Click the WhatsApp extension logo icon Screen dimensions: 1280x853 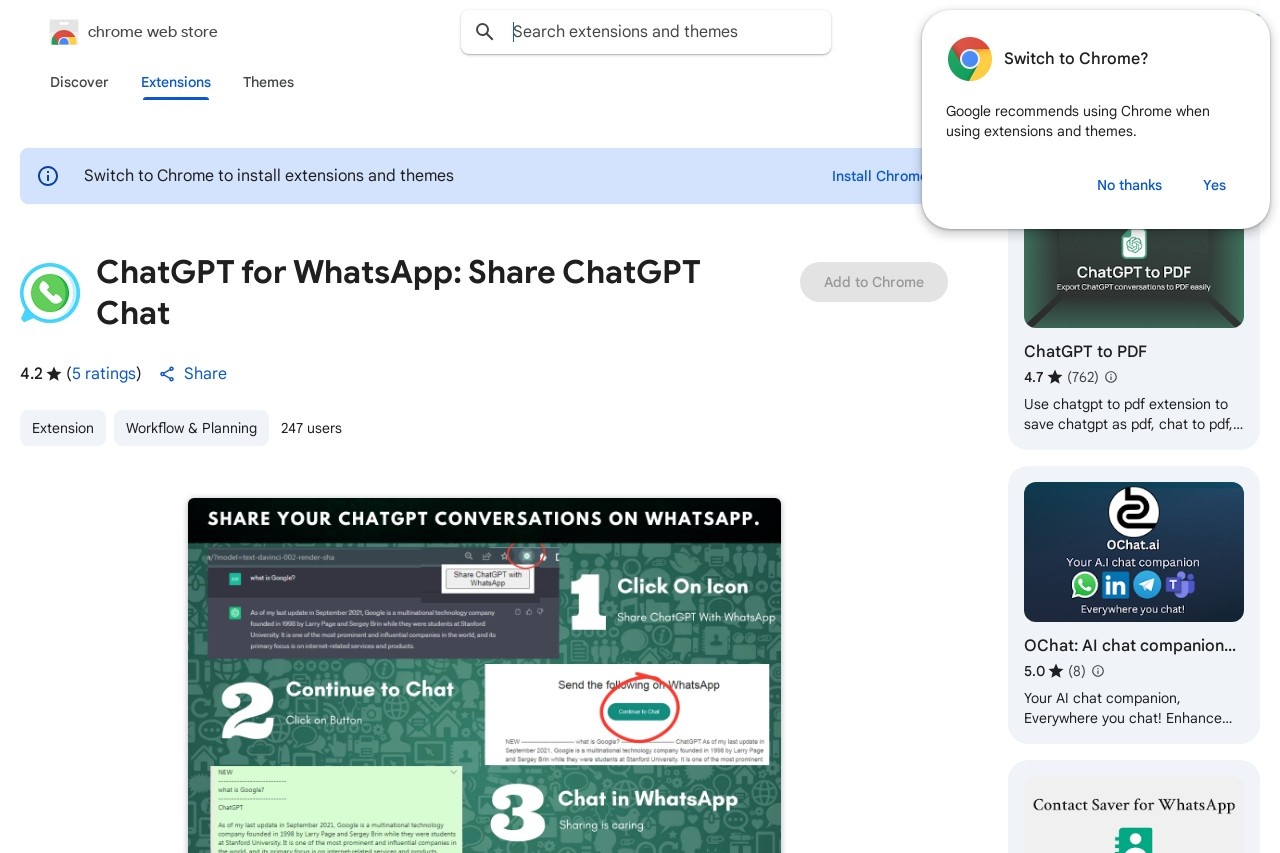tap(50, 293)
